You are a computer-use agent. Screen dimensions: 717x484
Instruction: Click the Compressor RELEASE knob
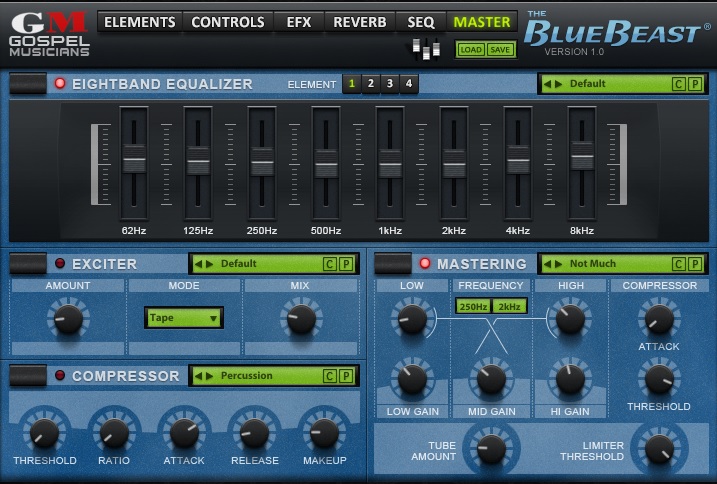(x=254, y=432)
